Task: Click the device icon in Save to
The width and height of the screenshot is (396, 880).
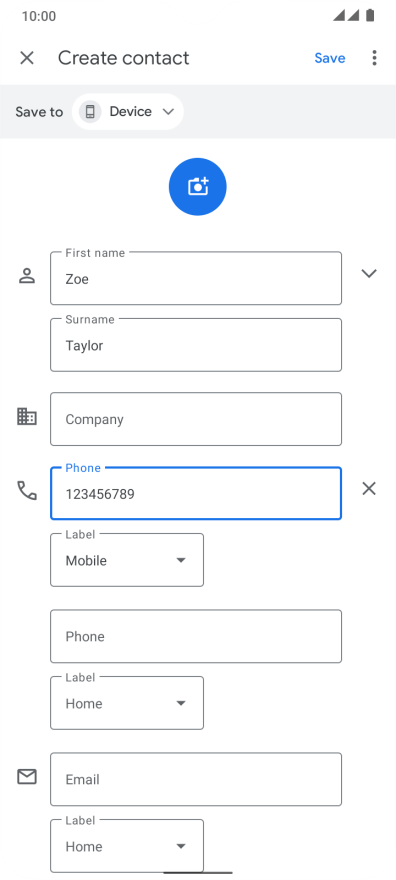Action: pos(90,112)
